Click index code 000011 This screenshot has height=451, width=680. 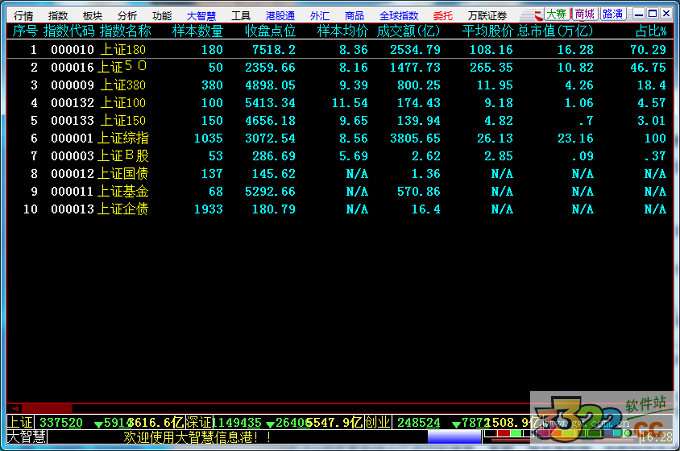(72, 192)
